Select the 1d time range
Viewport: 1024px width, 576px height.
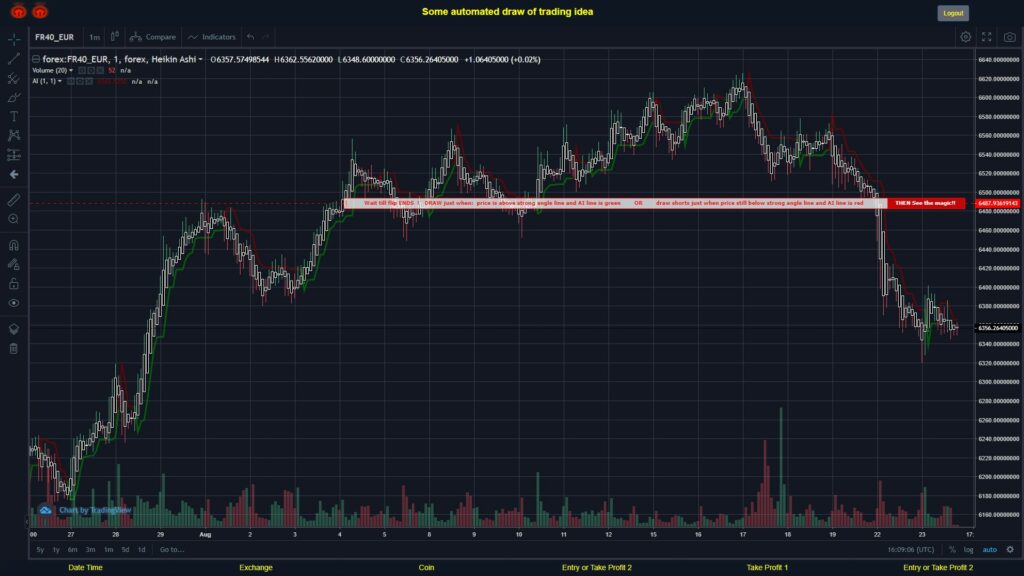[142, 550]
